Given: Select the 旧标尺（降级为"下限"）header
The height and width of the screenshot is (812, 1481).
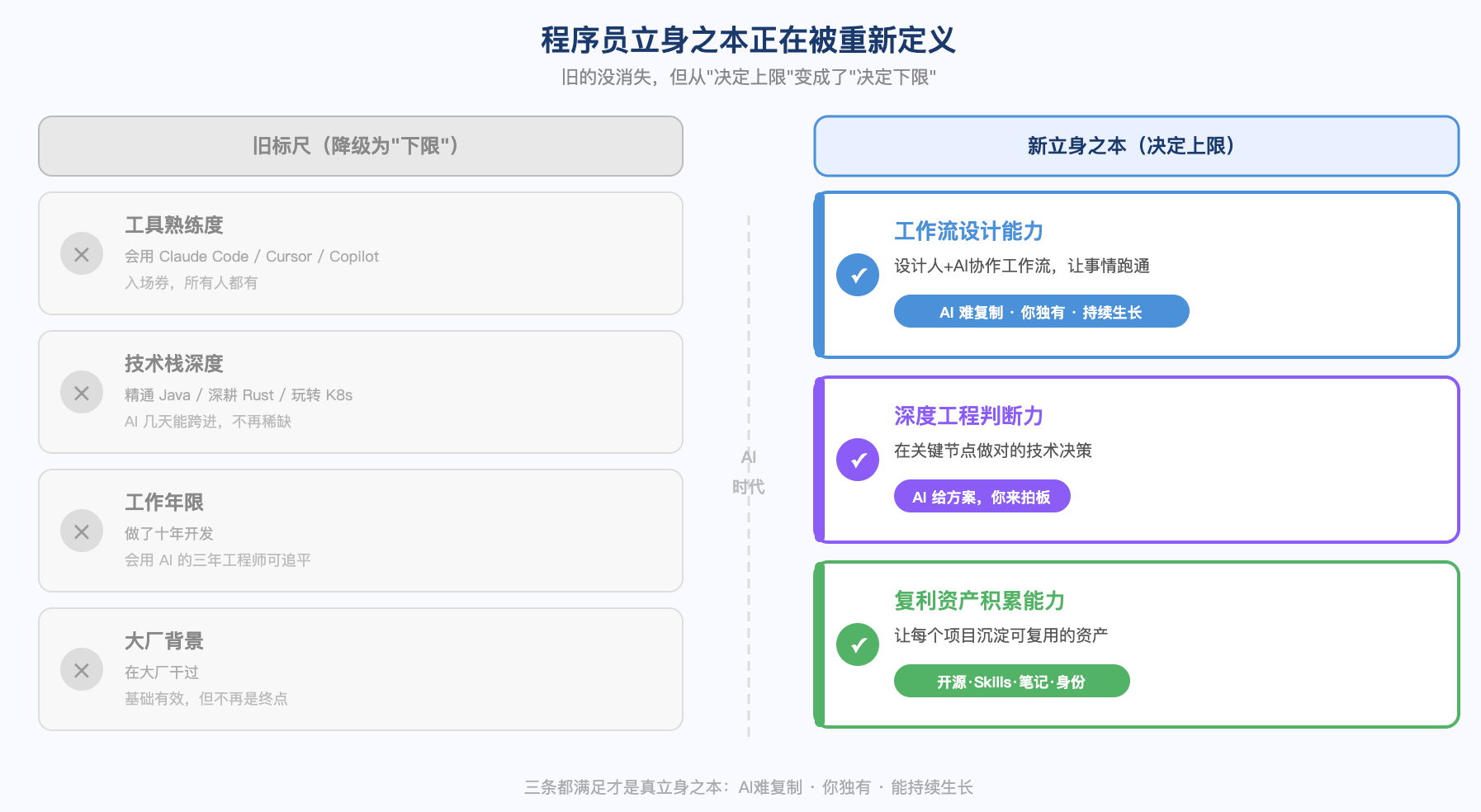Looking at the screenshot, I should click(x=361, y=146).
